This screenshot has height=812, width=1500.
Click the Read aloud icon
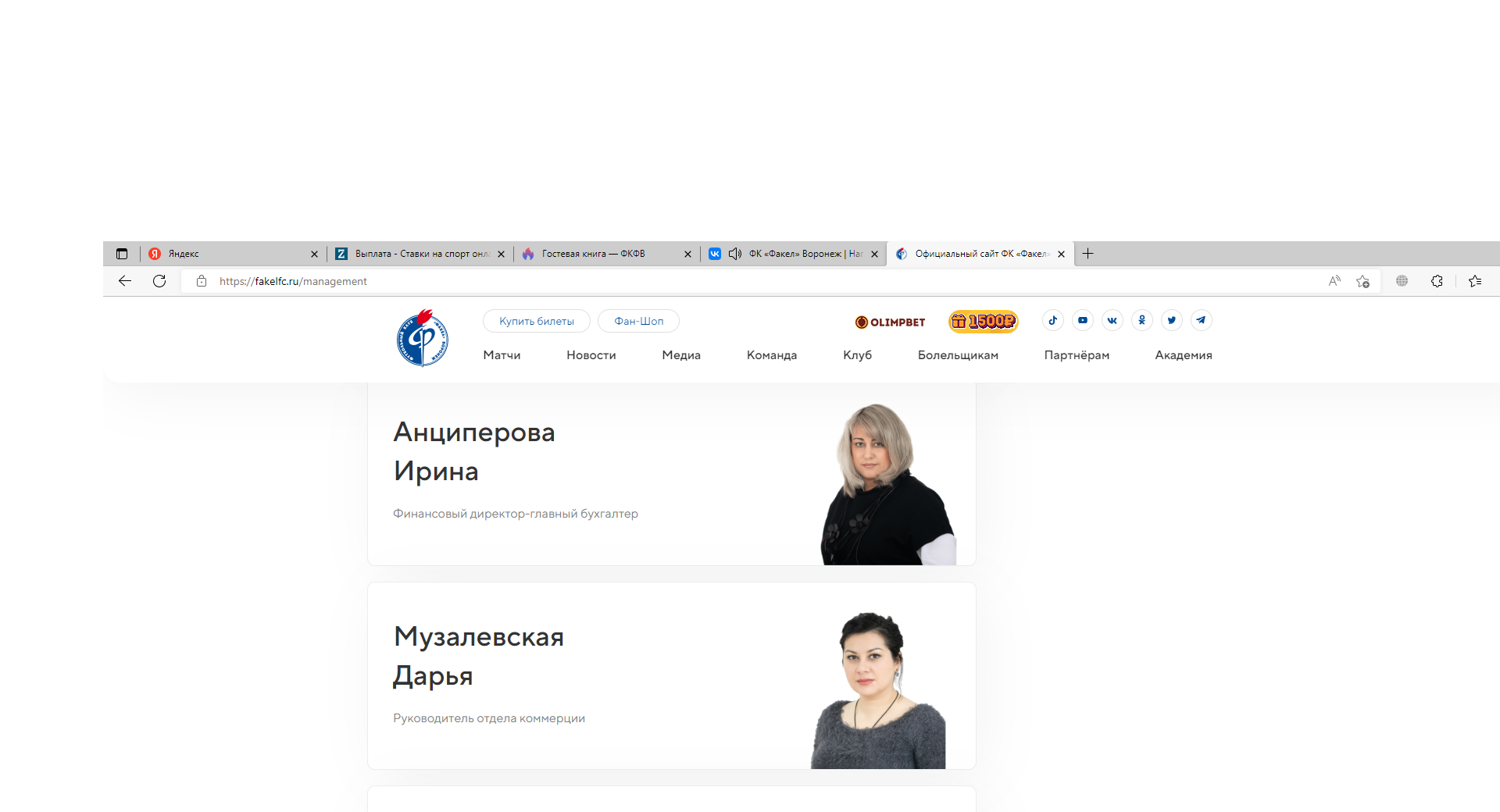tap(1334, 281)
